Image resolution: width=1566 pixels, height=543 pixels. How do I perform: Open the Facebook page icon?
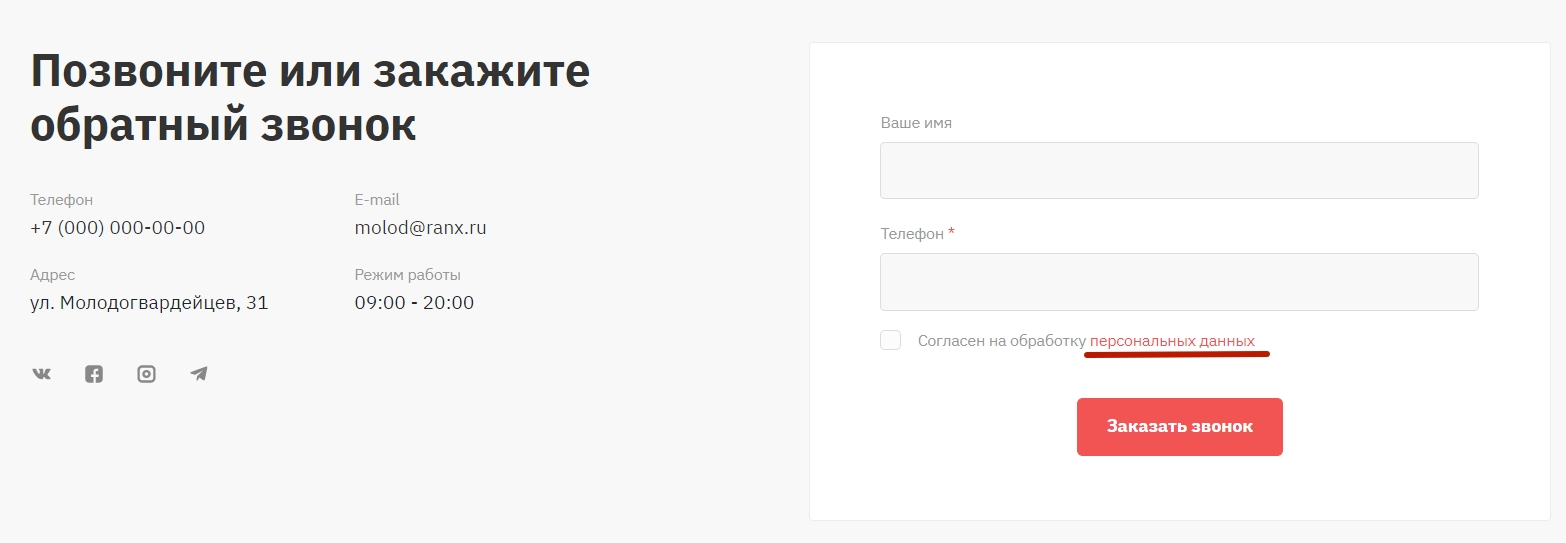tap(94, 374)
